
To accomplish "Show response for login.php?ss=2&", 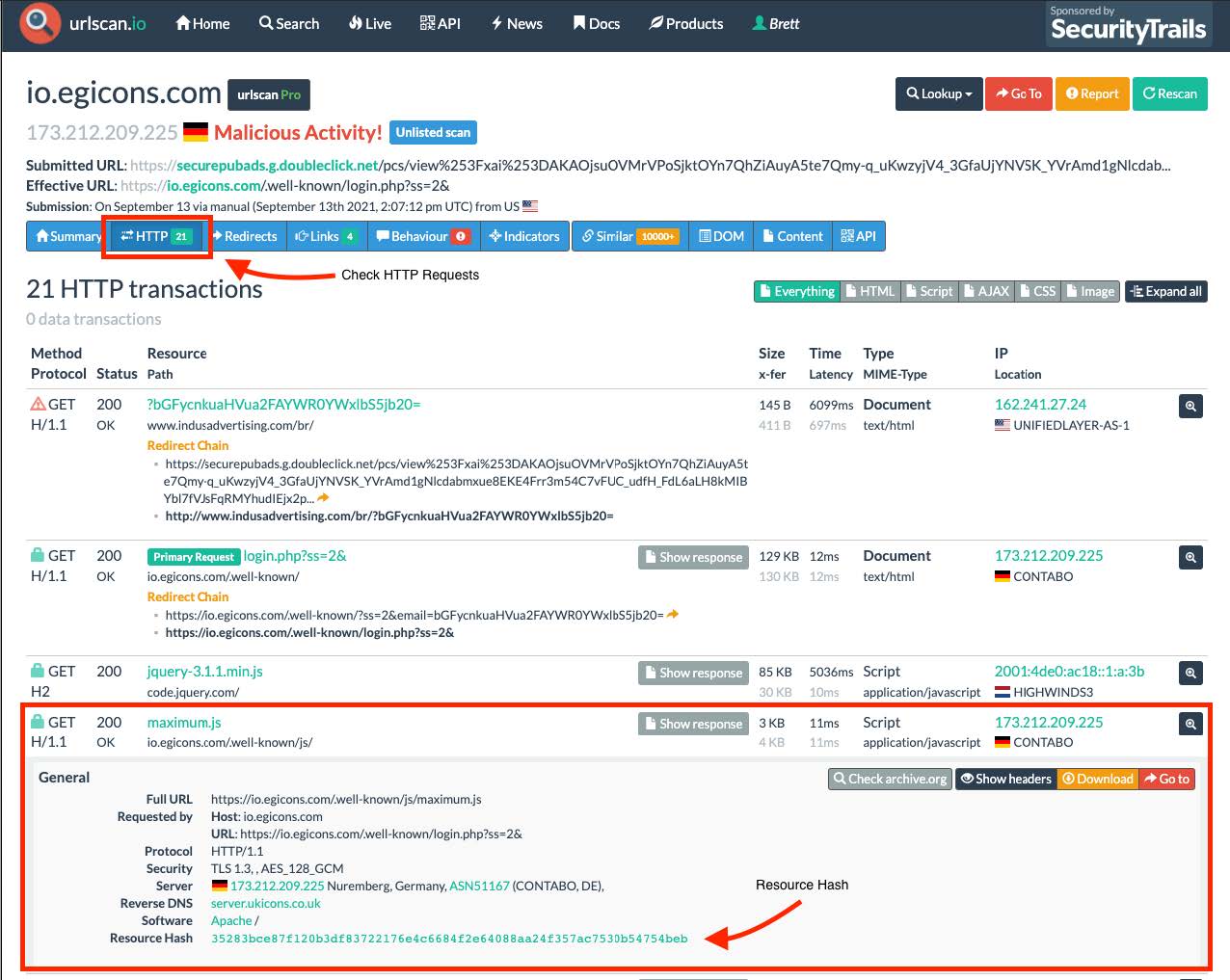I will coord(692,557).
